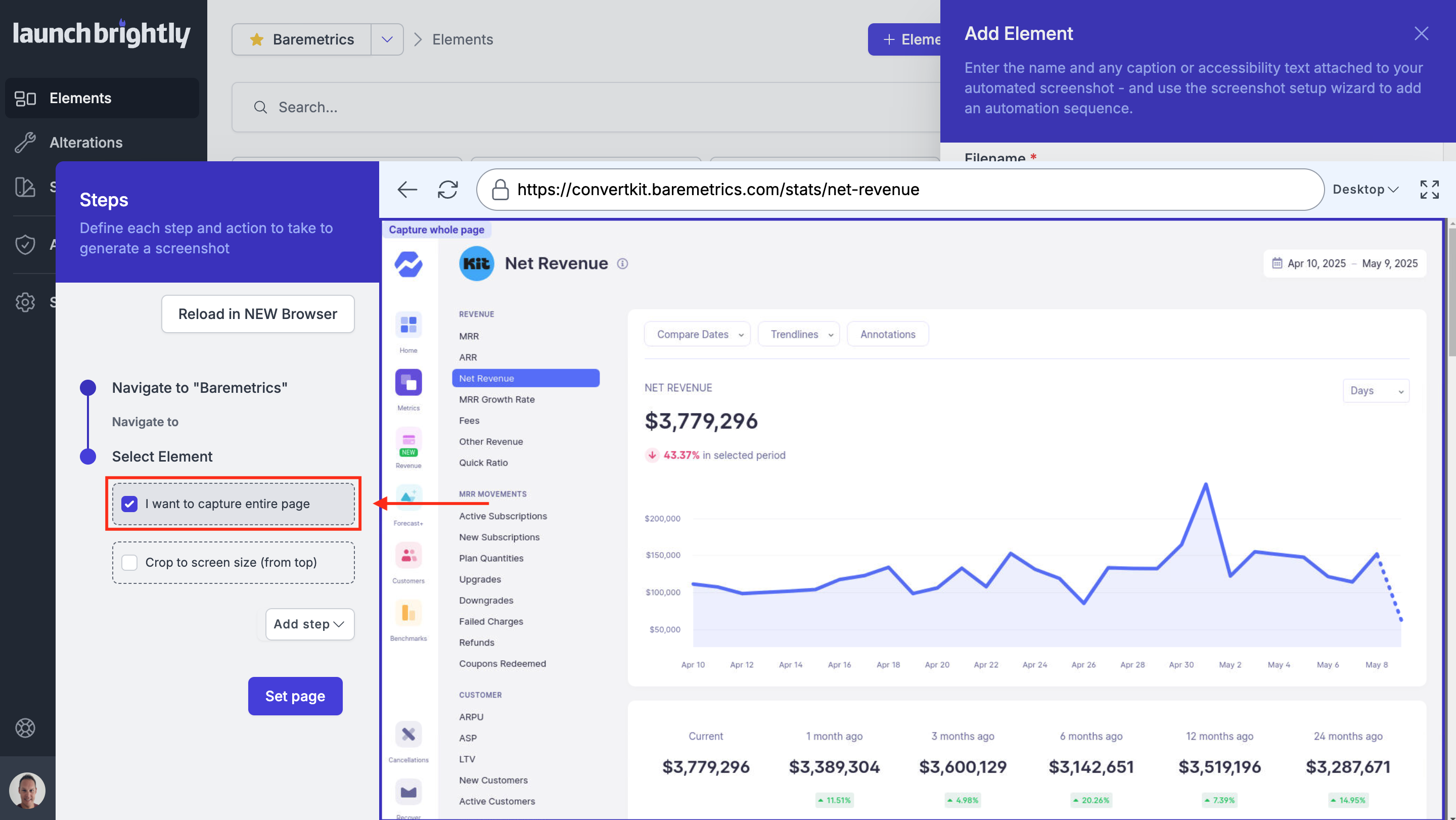The image size is (1456, 820).
Task: Click the padlock icon in URL bar
Action: tap(500, 189)
